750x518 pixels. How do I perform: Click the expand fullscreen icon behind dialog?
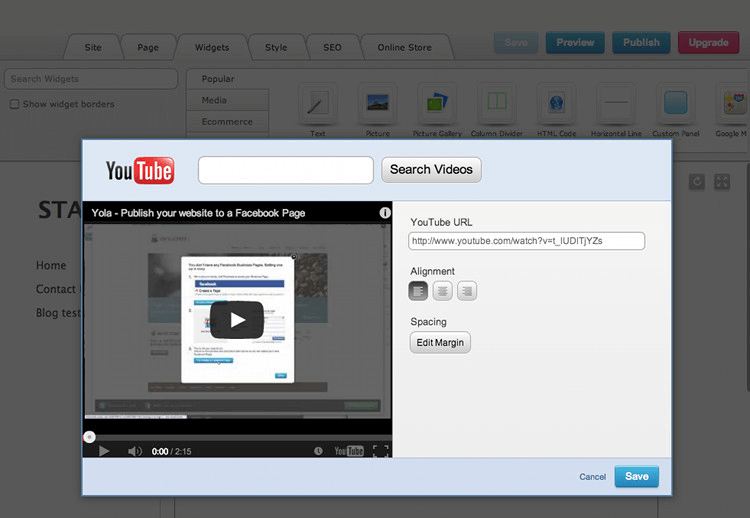coord(722,182)
